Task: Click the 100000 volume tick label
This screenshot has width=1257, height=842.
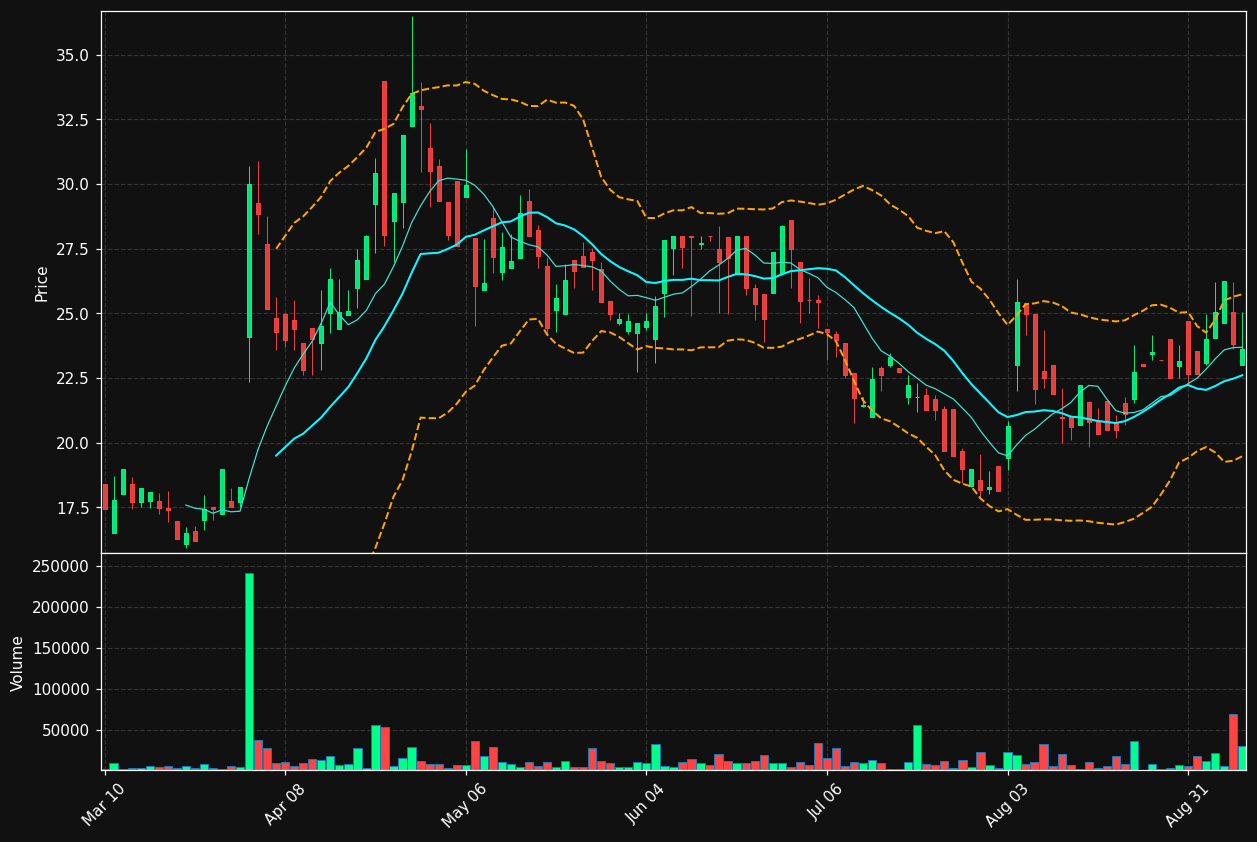Action: (62, 690)
